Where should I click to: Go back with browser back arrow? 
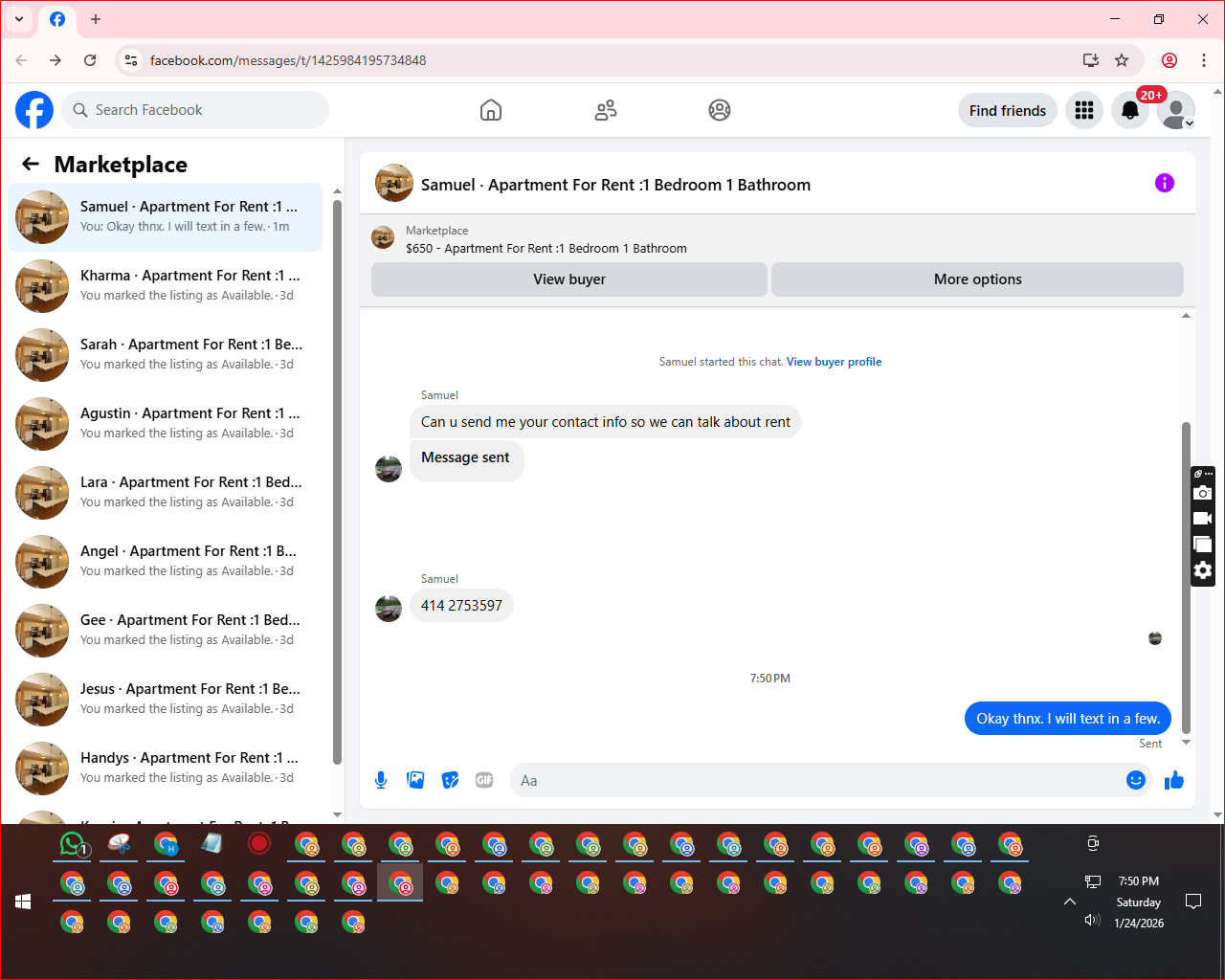coord(21,60)
